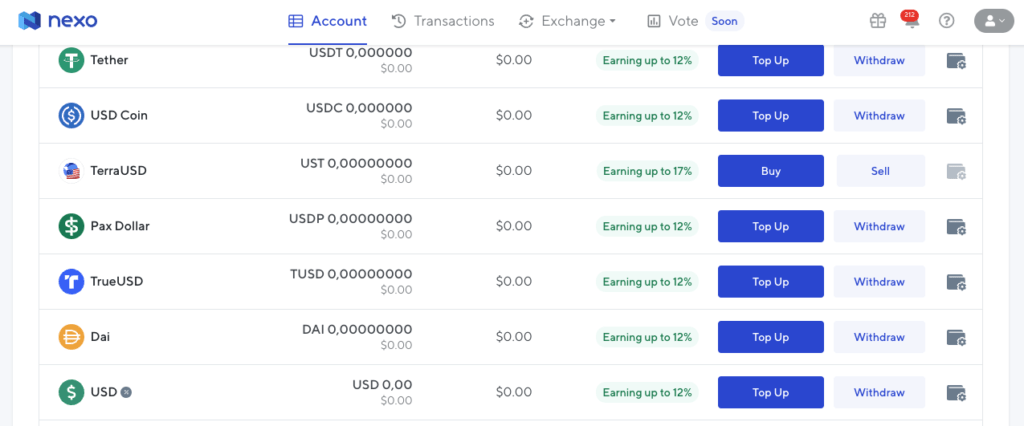
Task: Open the Transactions tab
Action: coord(443,21)
